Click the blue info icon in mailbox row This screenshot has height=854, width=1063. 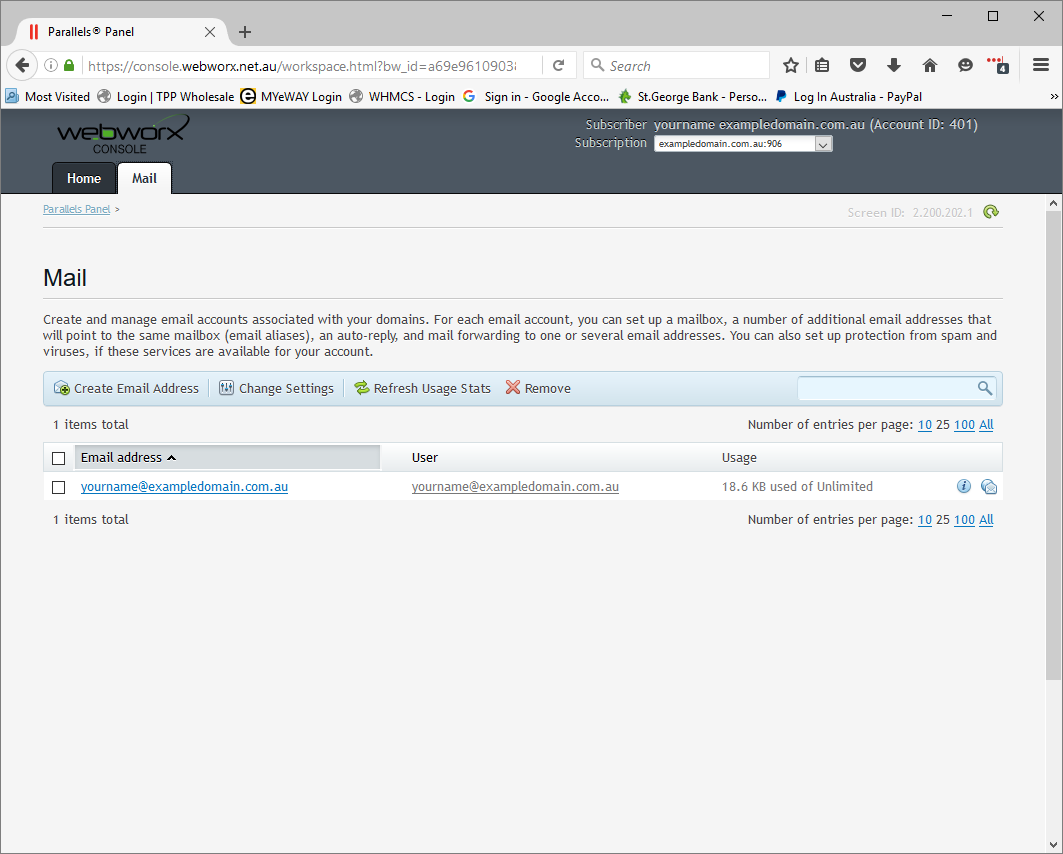click(x=964, y=487)
